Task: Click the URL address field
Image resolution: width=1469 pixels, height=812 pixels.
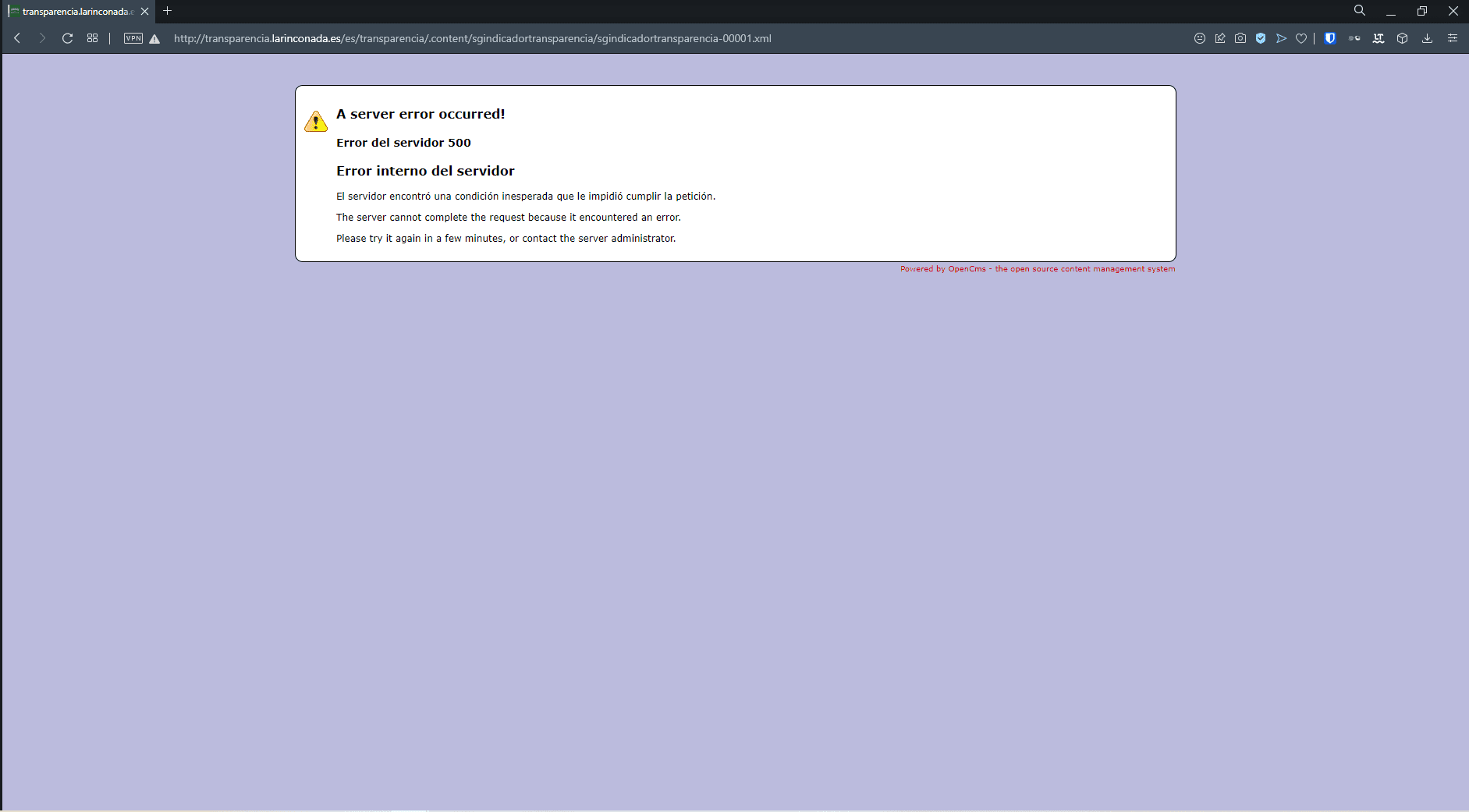Action: (472, 38)
